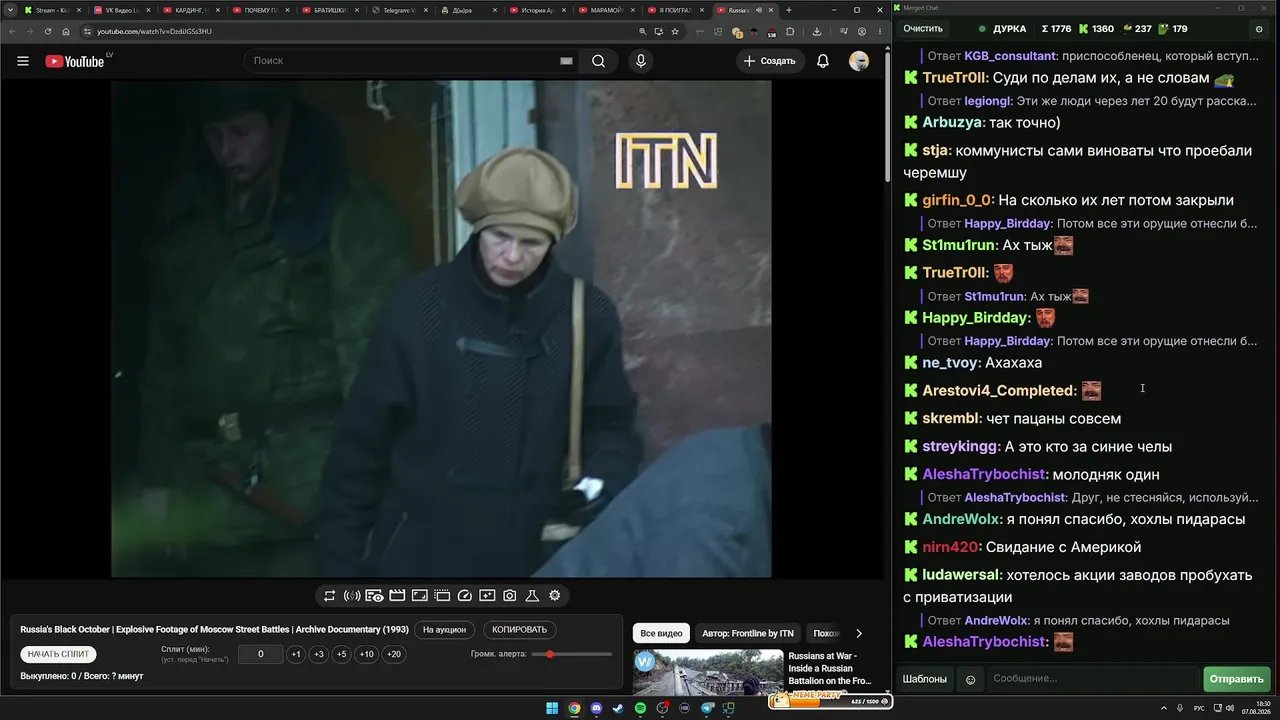Open the flask experiments icon
This screenshot has height=720, width=1280.
tap(532, 596)
